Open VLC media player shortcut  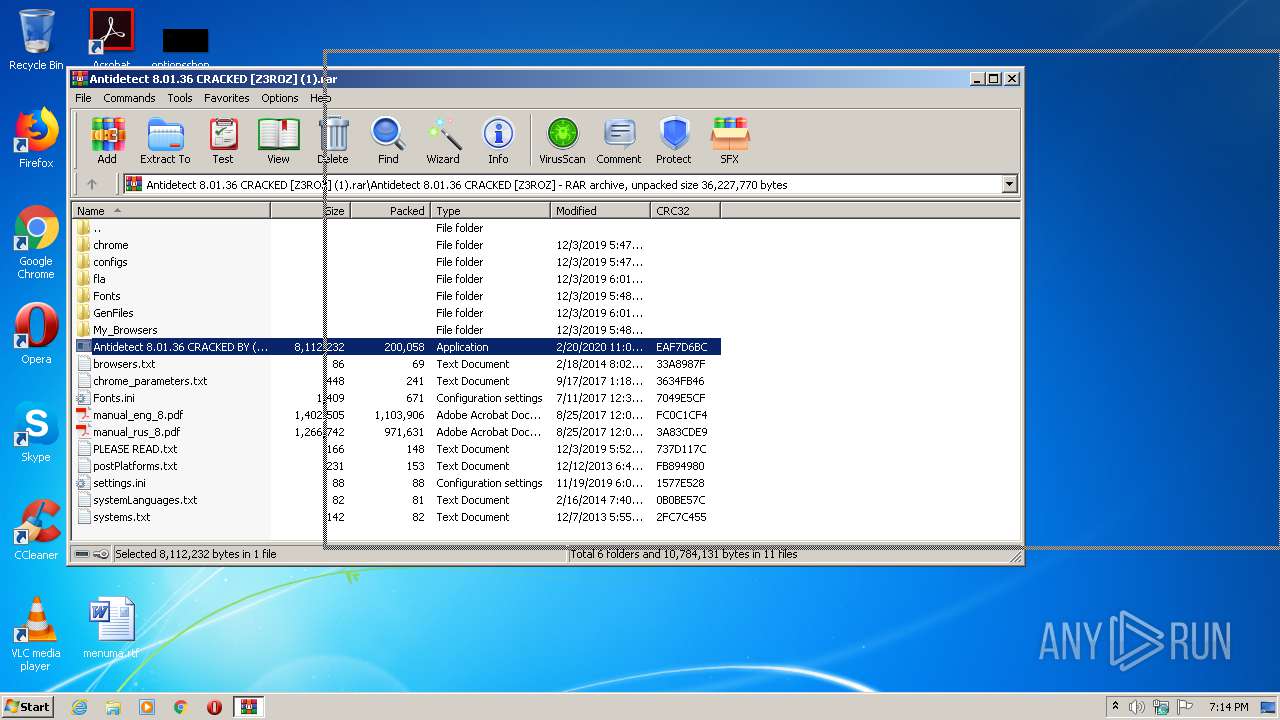(x=36, y=634)
